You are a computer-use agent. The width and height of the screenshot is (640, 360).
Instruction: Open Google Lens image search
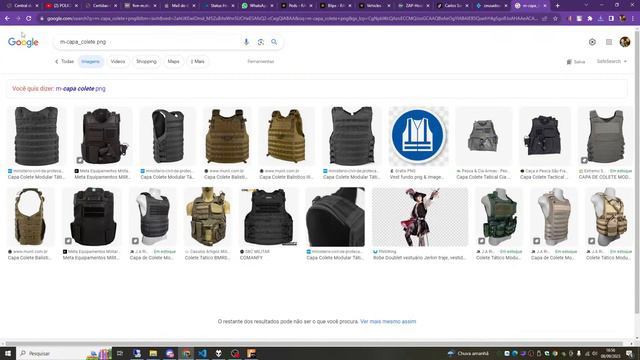tap(260, 42)
